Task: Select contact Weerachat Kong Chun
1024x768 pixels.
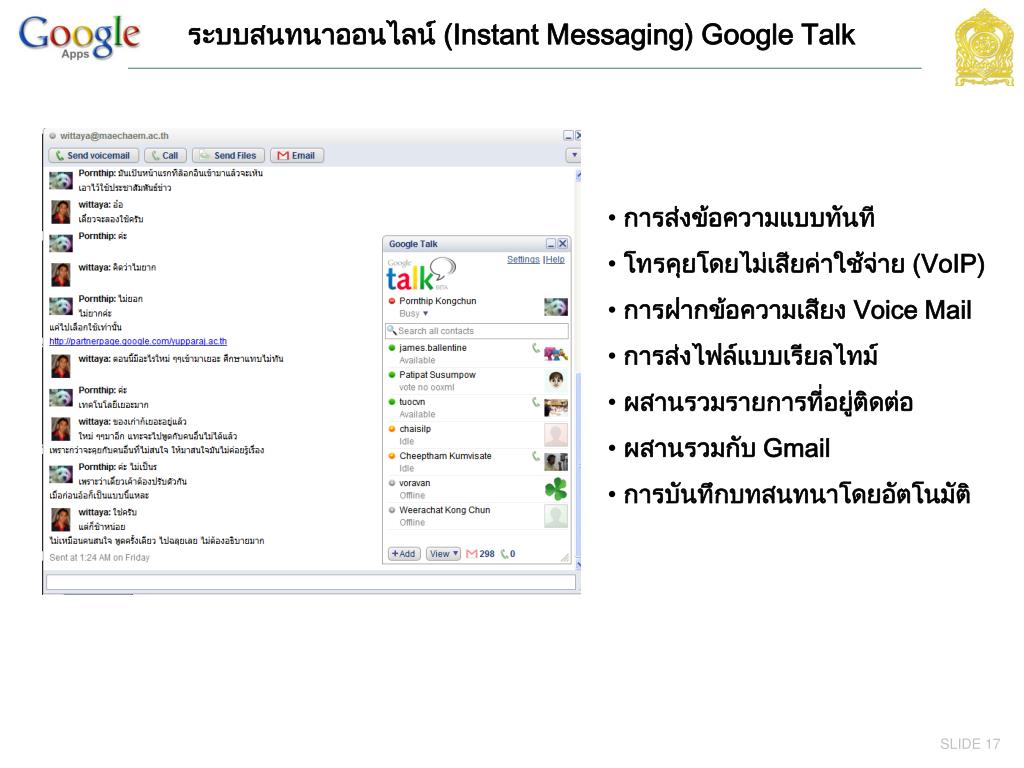Action: 477,516
